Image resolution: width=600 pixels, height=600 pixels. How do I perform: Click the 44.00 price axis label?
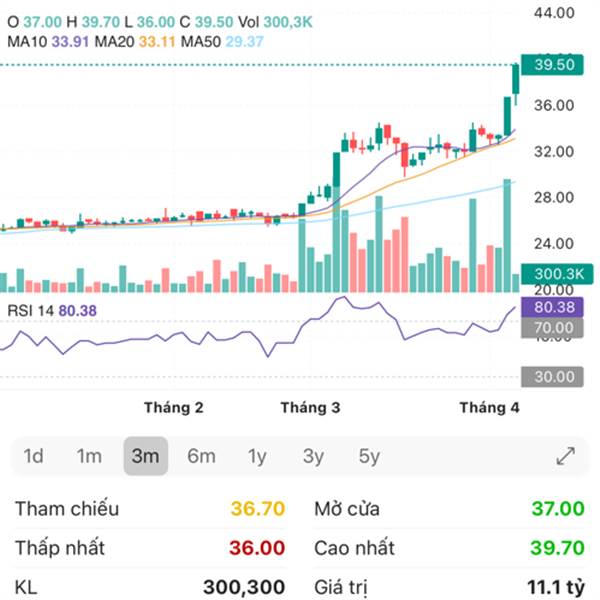point(554,13)
